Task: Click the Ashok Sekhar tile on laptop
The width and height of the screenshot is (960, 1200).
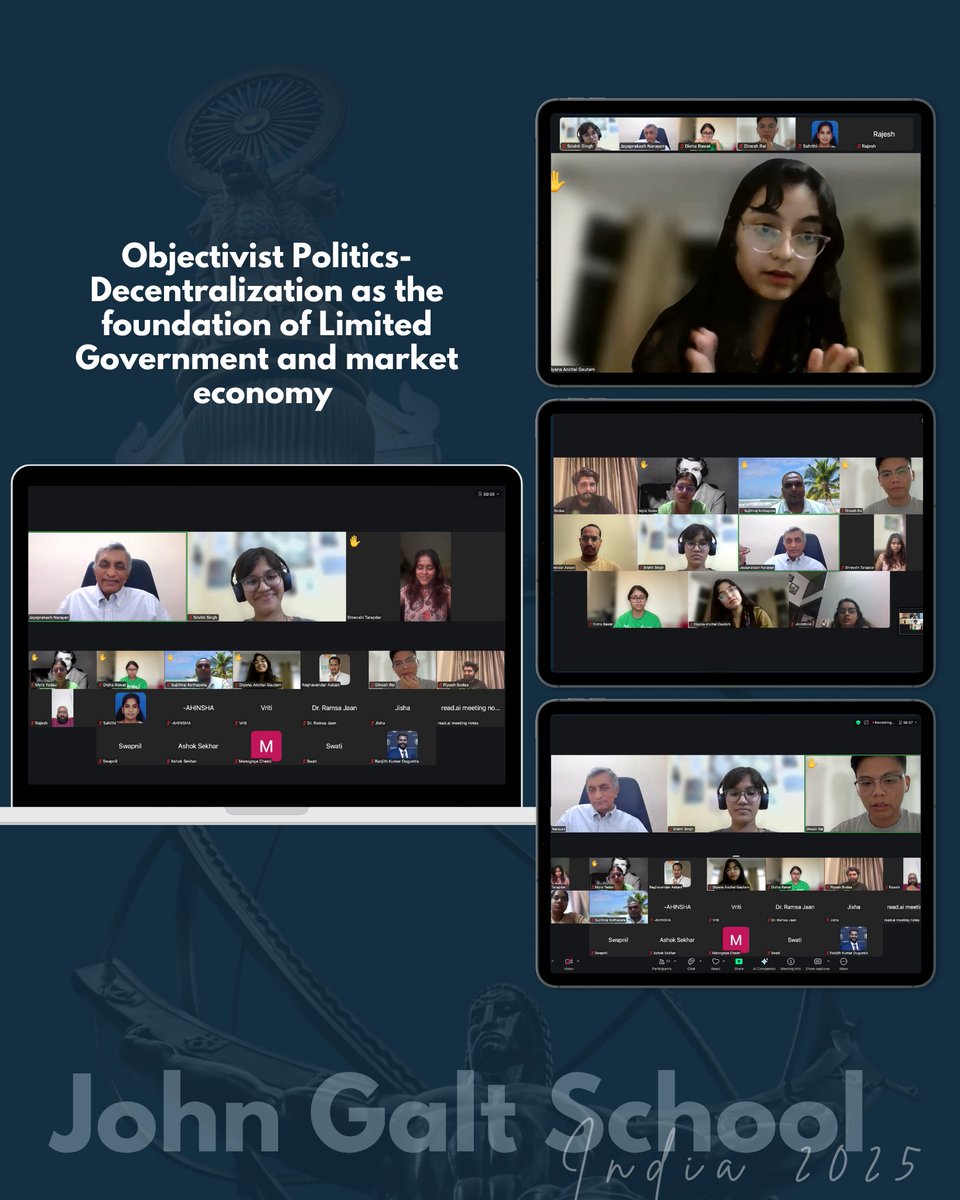Action: coord(198,746)
